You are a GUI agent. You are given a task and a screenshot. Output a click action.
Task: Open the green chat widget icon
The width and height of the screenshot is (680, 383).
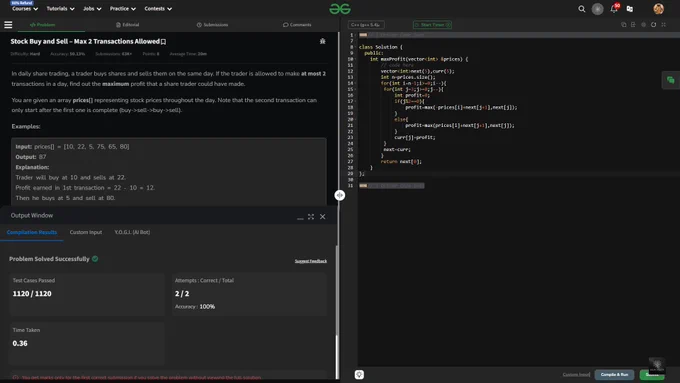tap(670, 80)
